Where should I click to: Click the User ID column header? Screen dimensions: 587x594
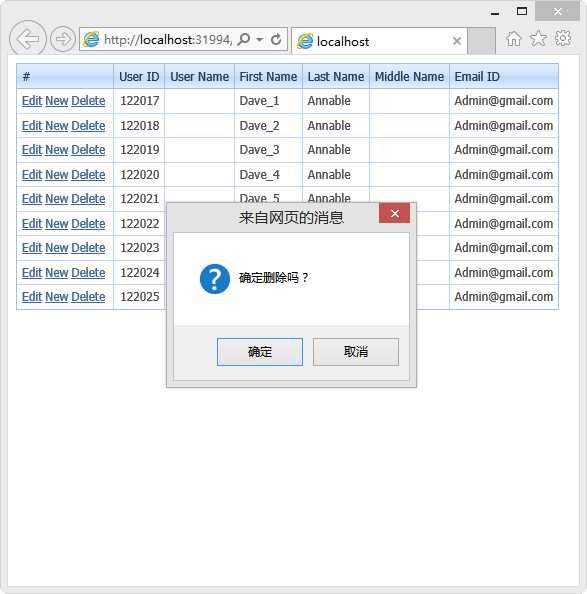139,77
